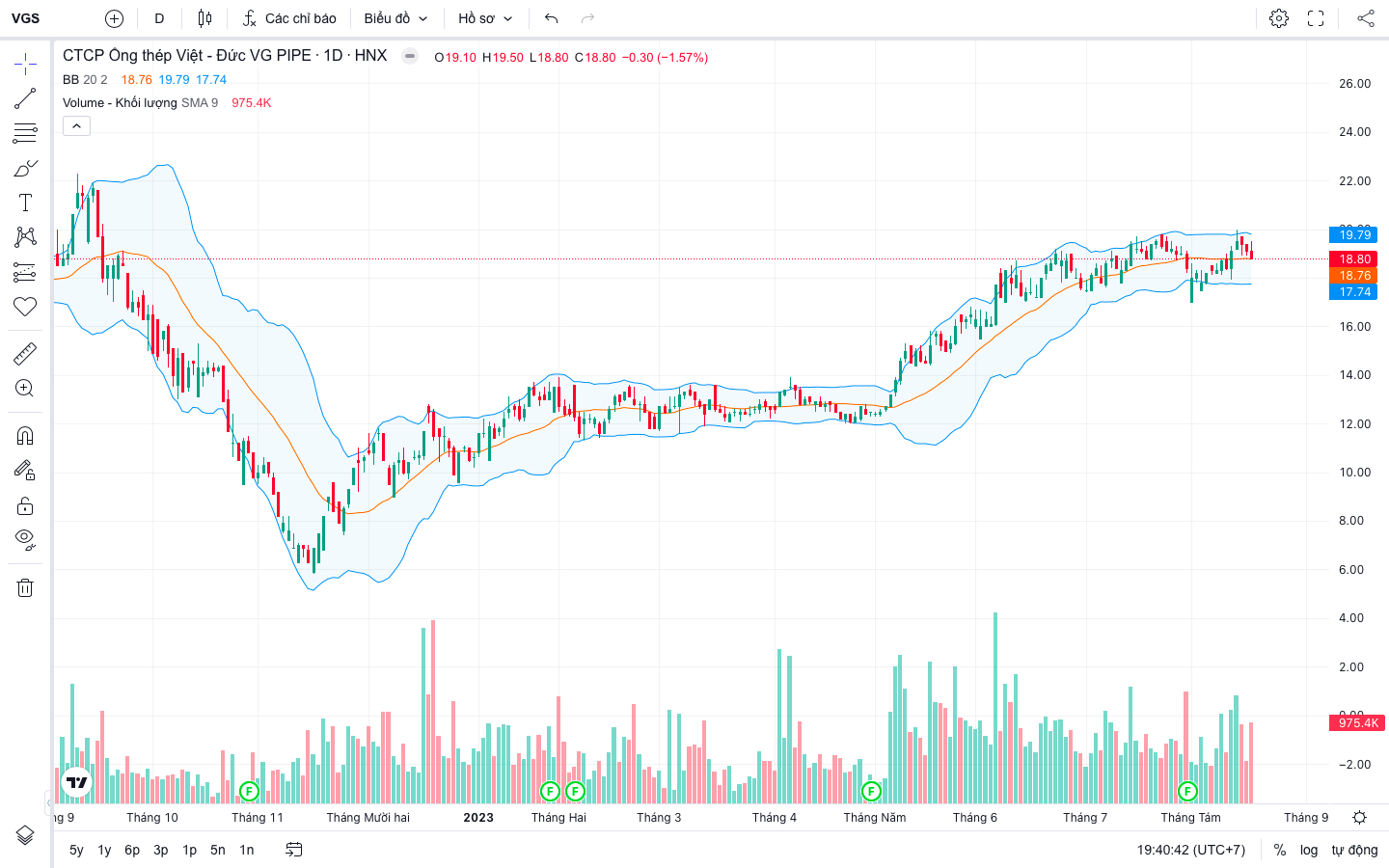Expand the Biểu đồ dropdown
The image size is (1389, 868).
tap(395, 18)
